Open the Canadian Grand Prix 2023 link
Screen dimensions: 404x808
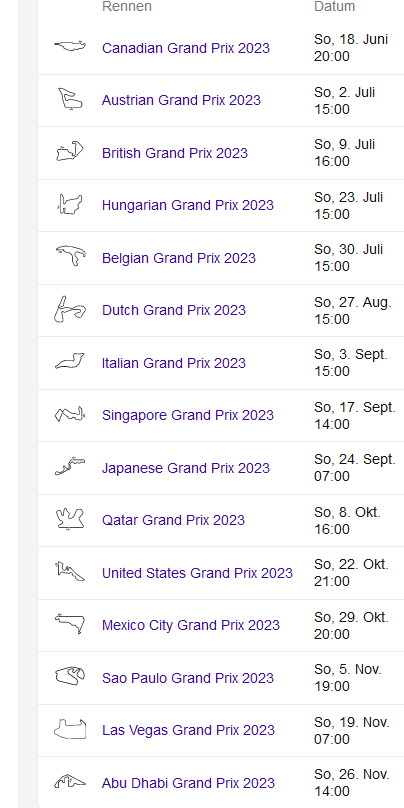[186, 48]
